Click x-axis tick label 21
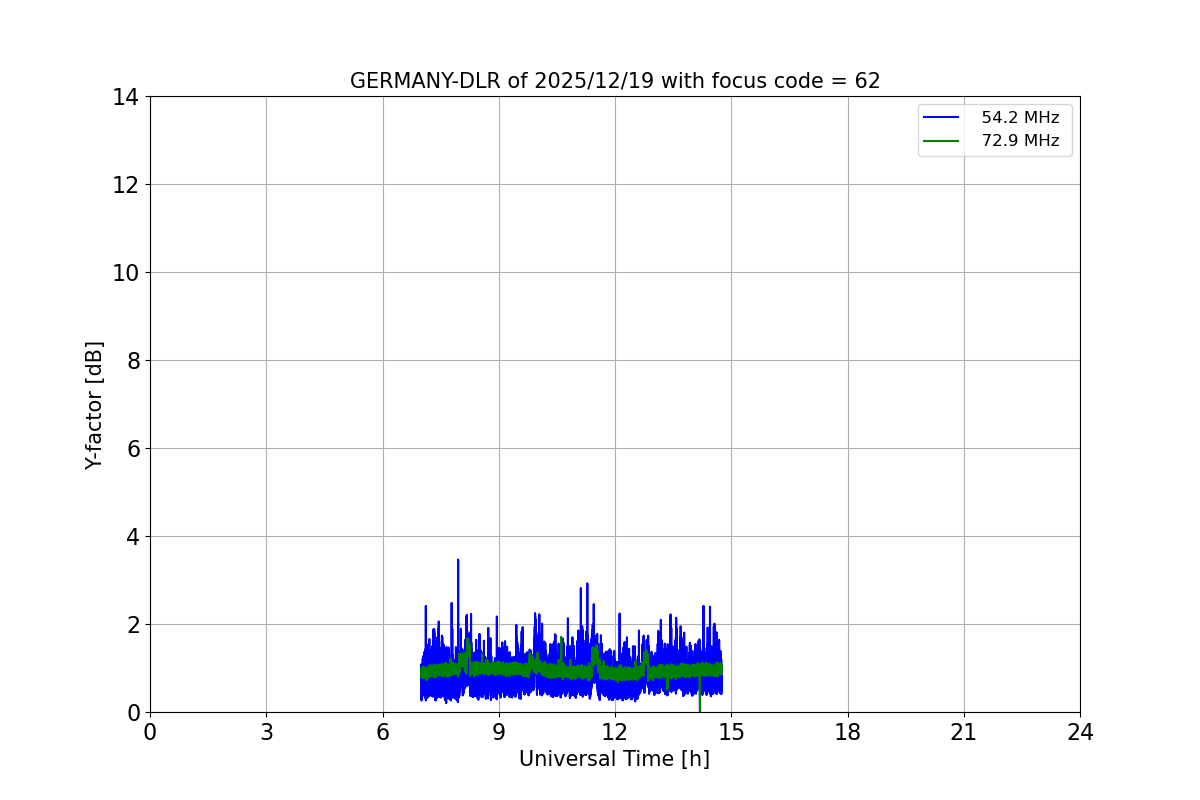Image resolution: width=1200 pixels, height=800 pixels. click(964, 732)
